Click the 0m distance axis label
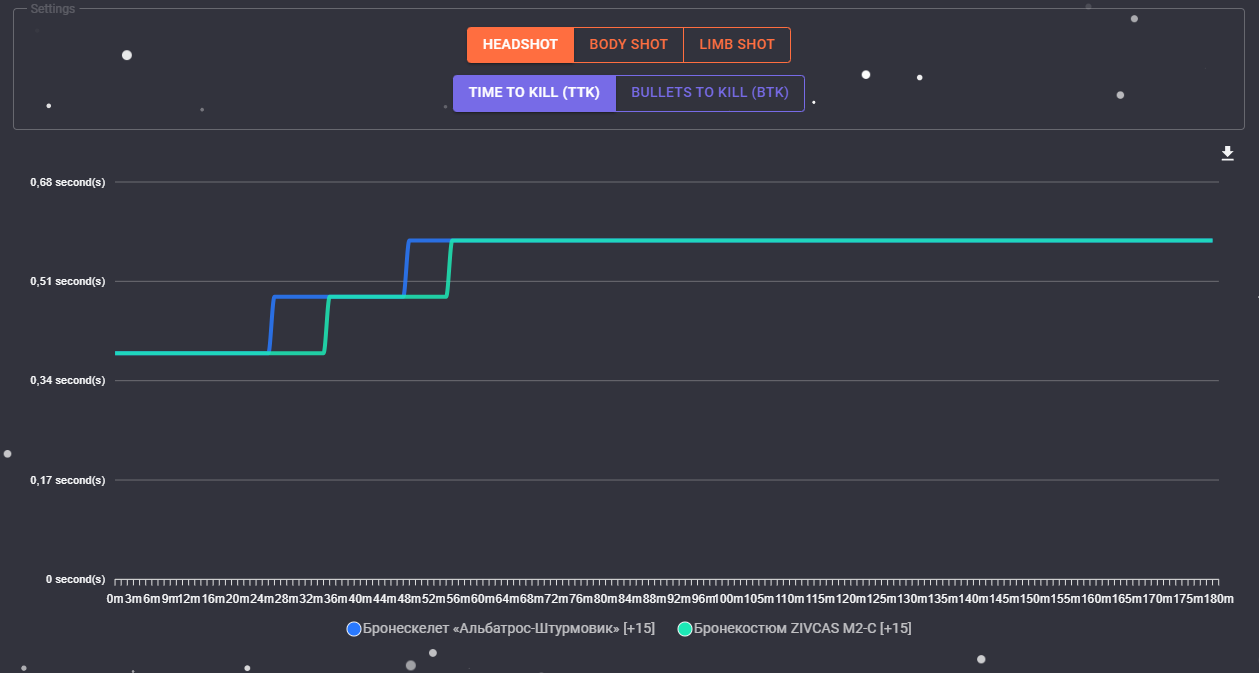Viewport: 1259px width, 673px height. tap(115, 599)
